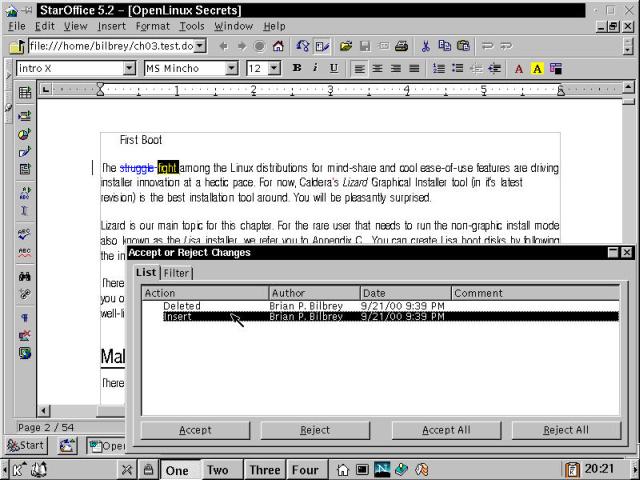Switch to virtual desktop Three in taskbar
Viewport: 640px width, 480px height.
[265, 470]
